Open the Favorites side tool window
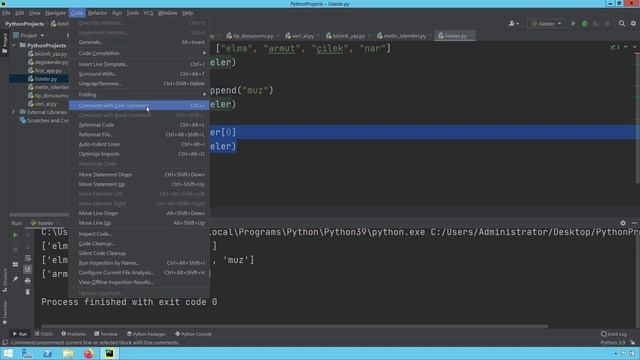Image resolution: width=640 pixels, height=360 pixels. [4, 313]
